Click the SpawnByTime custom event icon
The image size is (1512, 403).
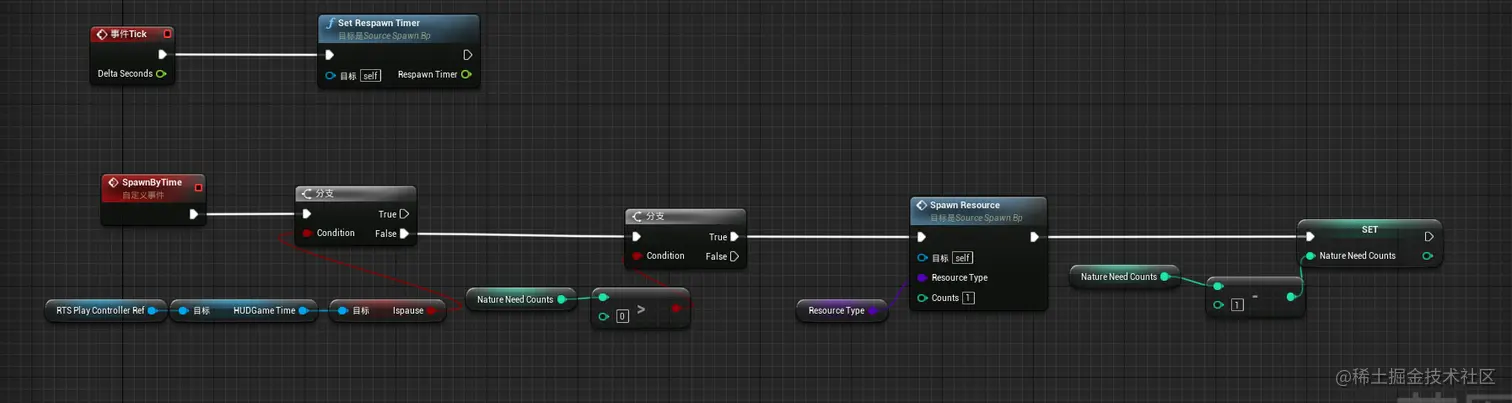tap(113, 183)
